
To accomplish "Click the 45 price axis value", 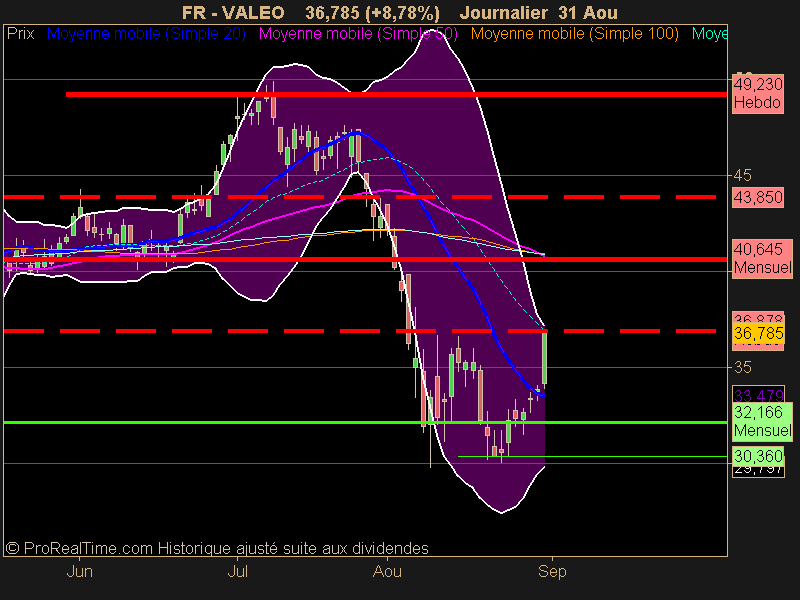I will tap(742, 176).
